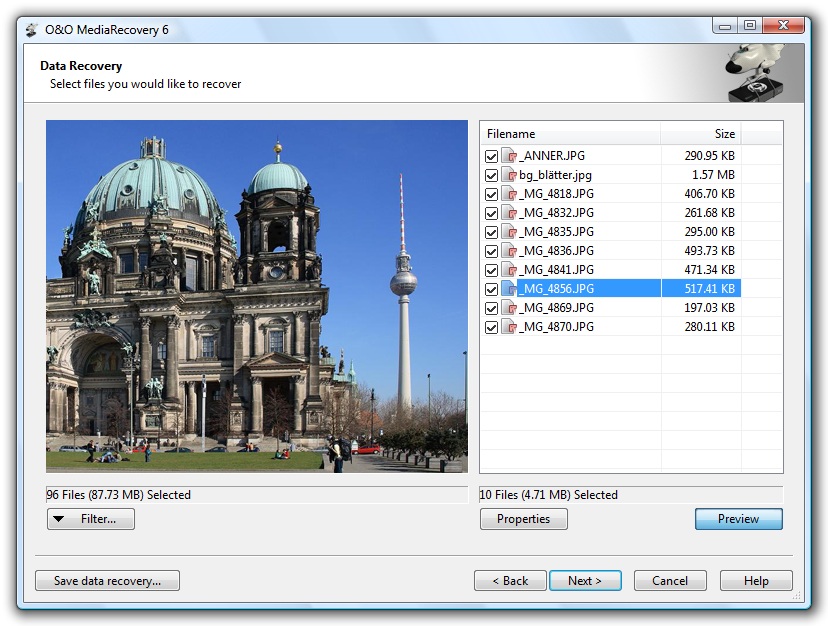Screen dimensions: 828x626
Task: Click the dropdown arrow on the Filter button
Action: [59, 519]
